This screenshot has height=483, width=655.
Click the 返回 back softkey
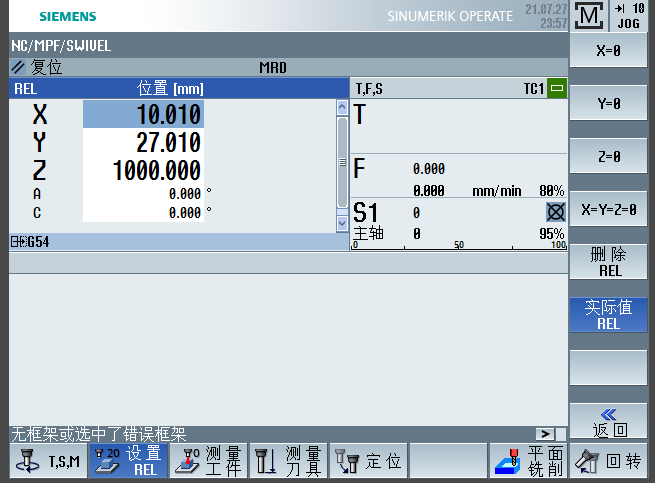click(608, 421)
